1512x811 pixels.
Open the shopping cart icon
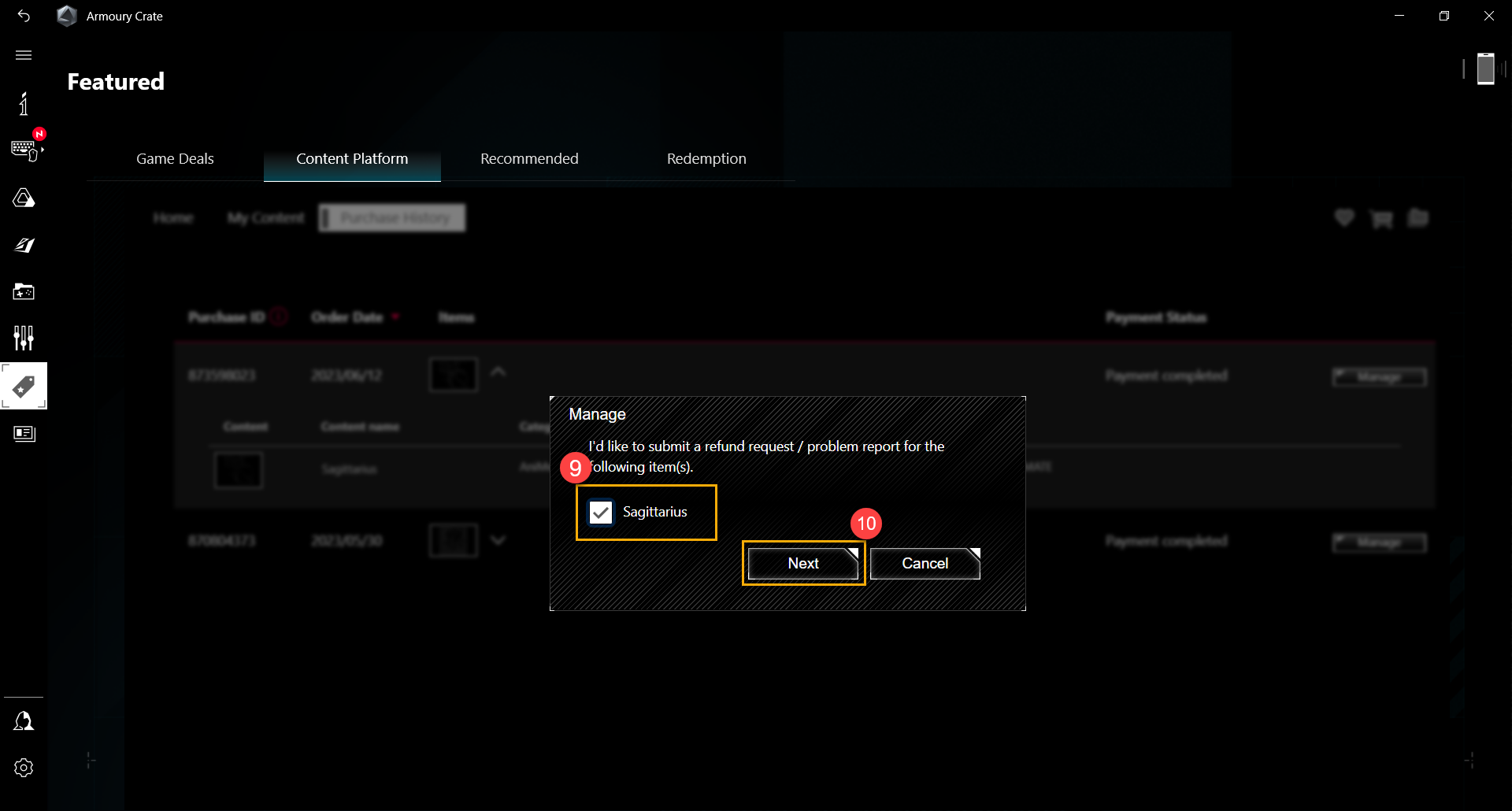pos(1381,219)
